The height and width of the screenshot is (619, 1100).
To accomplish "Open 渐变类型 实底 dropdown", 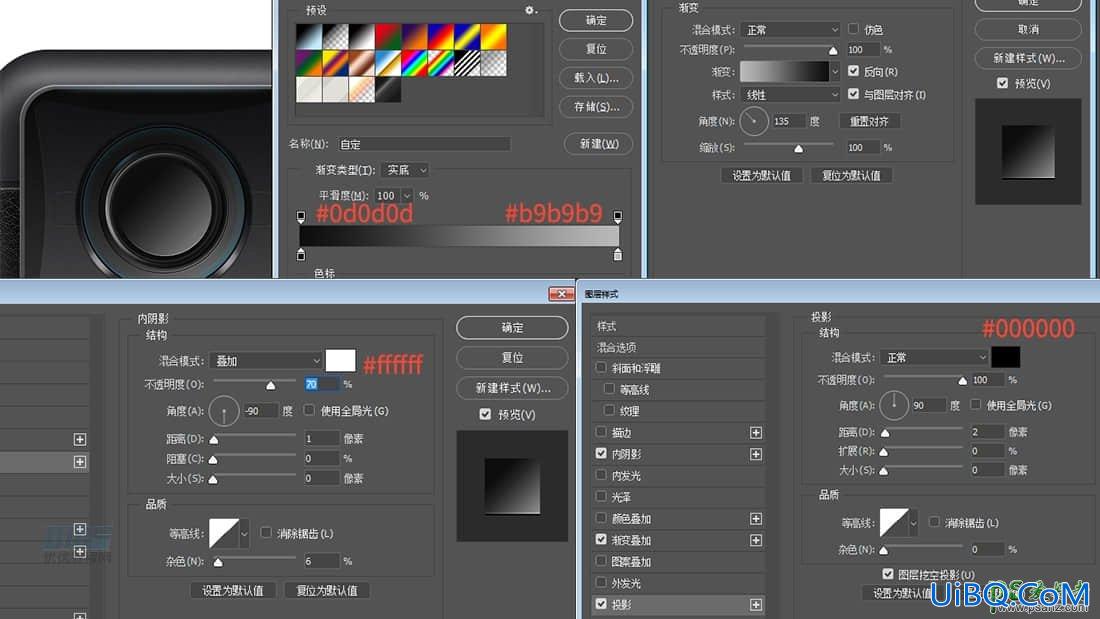I will (x=405, y=170).
